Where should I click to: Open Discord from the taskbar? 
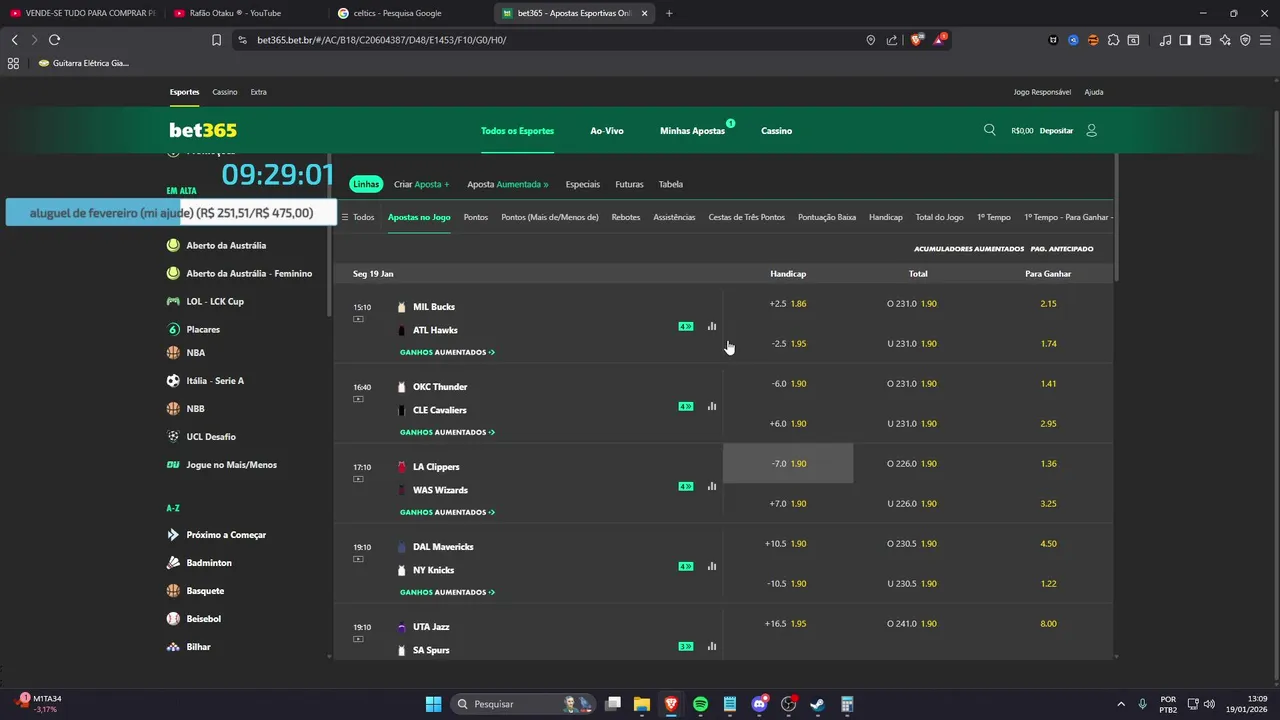[759, 704]
